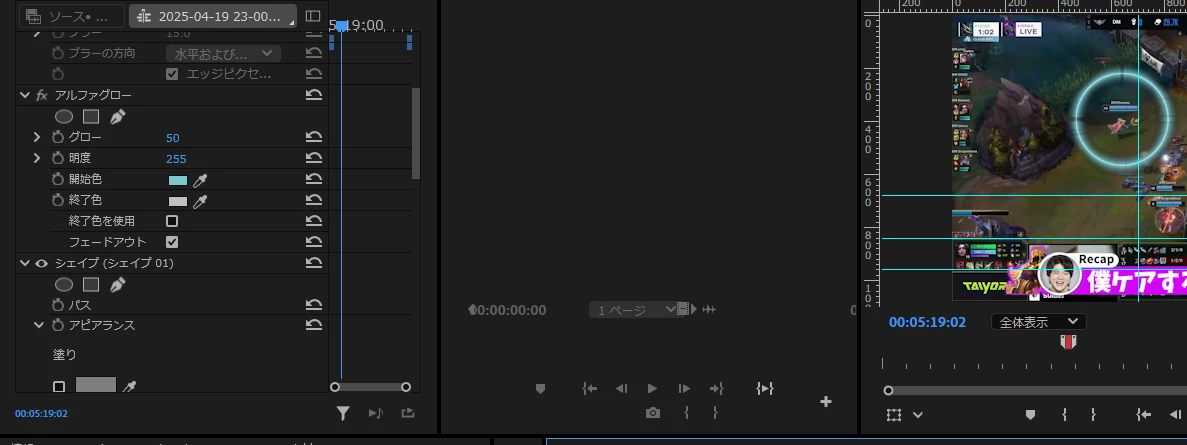
Task: Toggle the ブラーの方向 stopwatch animation
Action: tap(58, 54)
